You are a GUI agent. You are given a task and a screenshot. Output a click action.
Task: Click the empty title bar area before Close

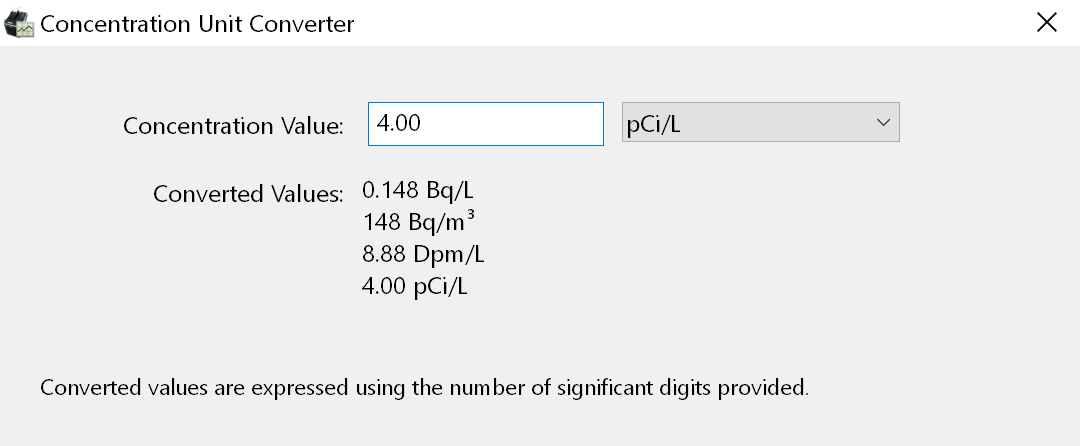tap(700, 23)
